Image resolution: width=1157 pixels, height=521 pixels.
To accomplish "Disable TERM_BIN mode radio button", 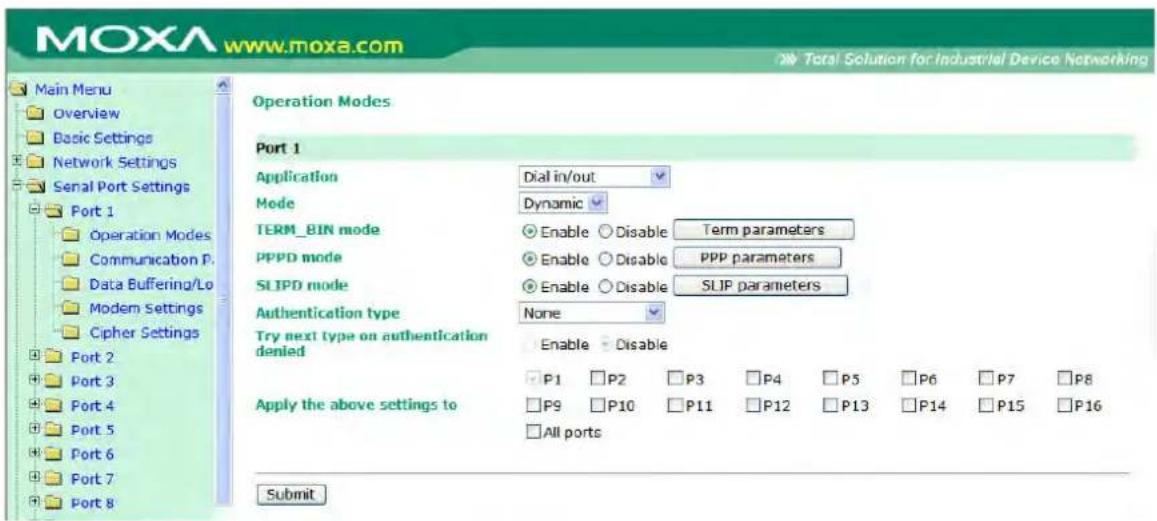I will tap(605, 230).
